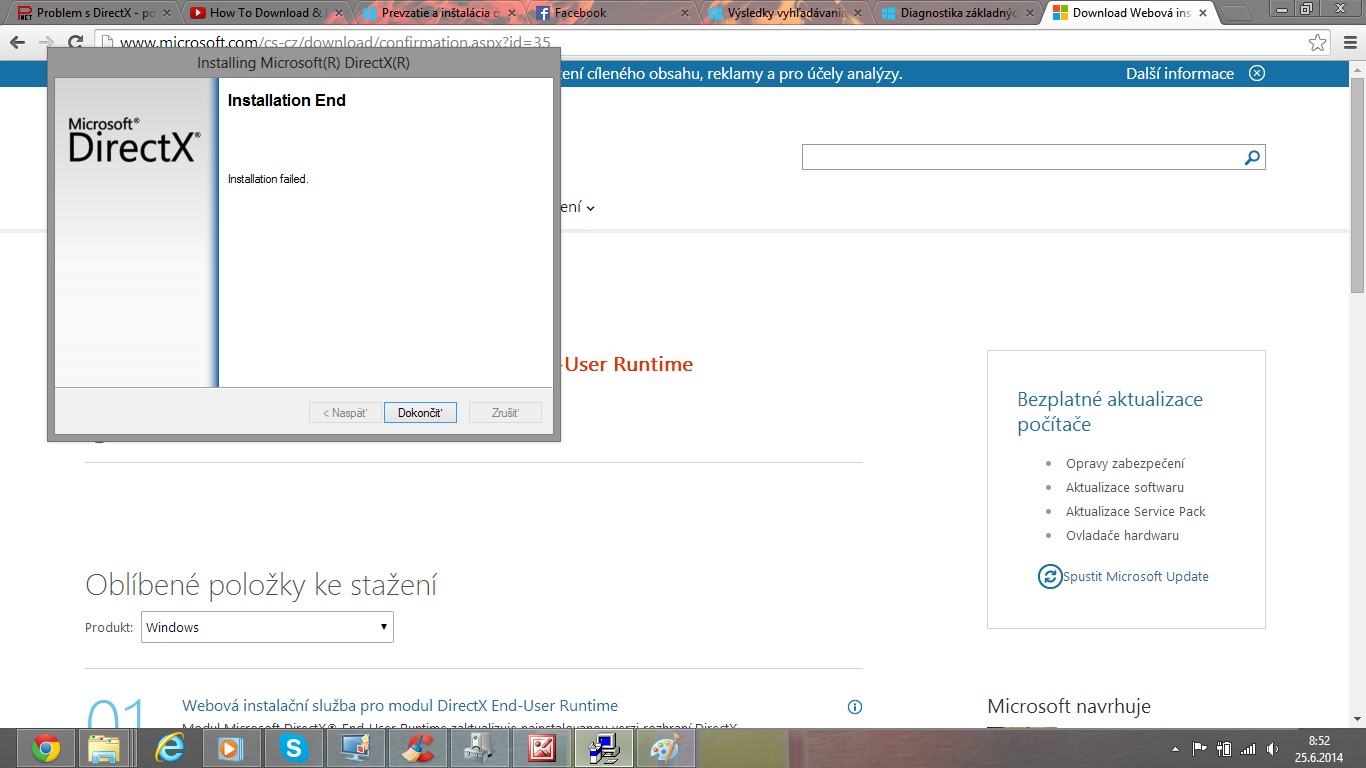Open the Produkt dropdown showing Windows
Image resolution: width=1366 pixels, height=768 pixels.
click(267, 627)
